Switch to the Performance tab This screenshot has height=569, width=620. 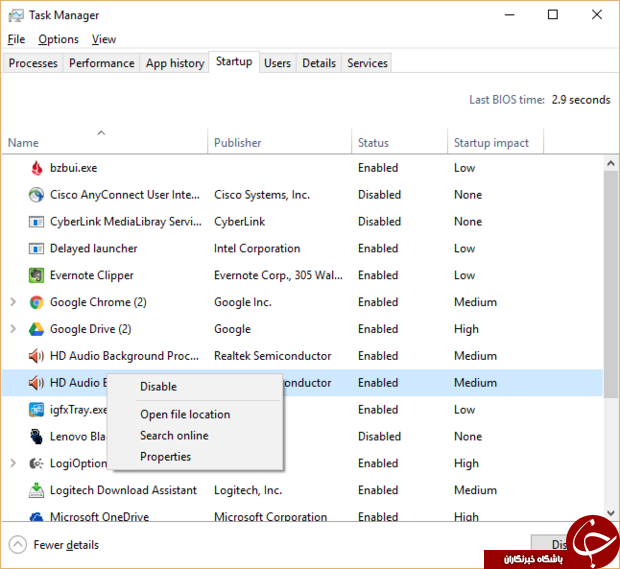(102, 63)
